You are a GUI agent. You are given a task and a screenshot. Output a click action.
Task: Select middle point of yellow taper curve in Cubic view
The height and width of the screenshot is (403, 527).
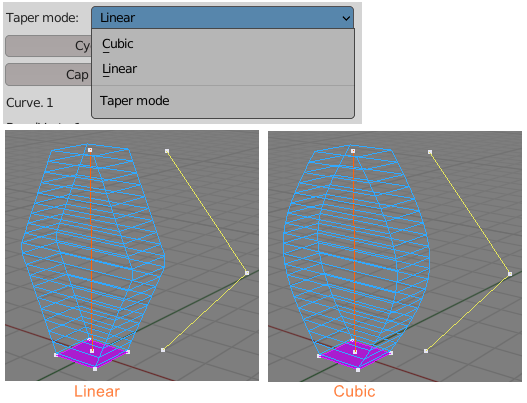click(510, 274)
